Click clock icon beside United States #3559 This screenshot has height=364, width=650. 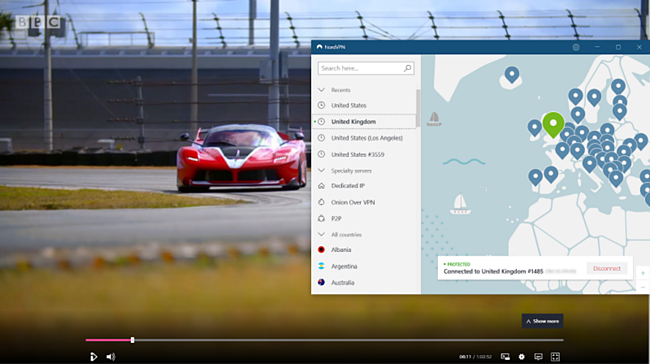click(x=321, y=154)
